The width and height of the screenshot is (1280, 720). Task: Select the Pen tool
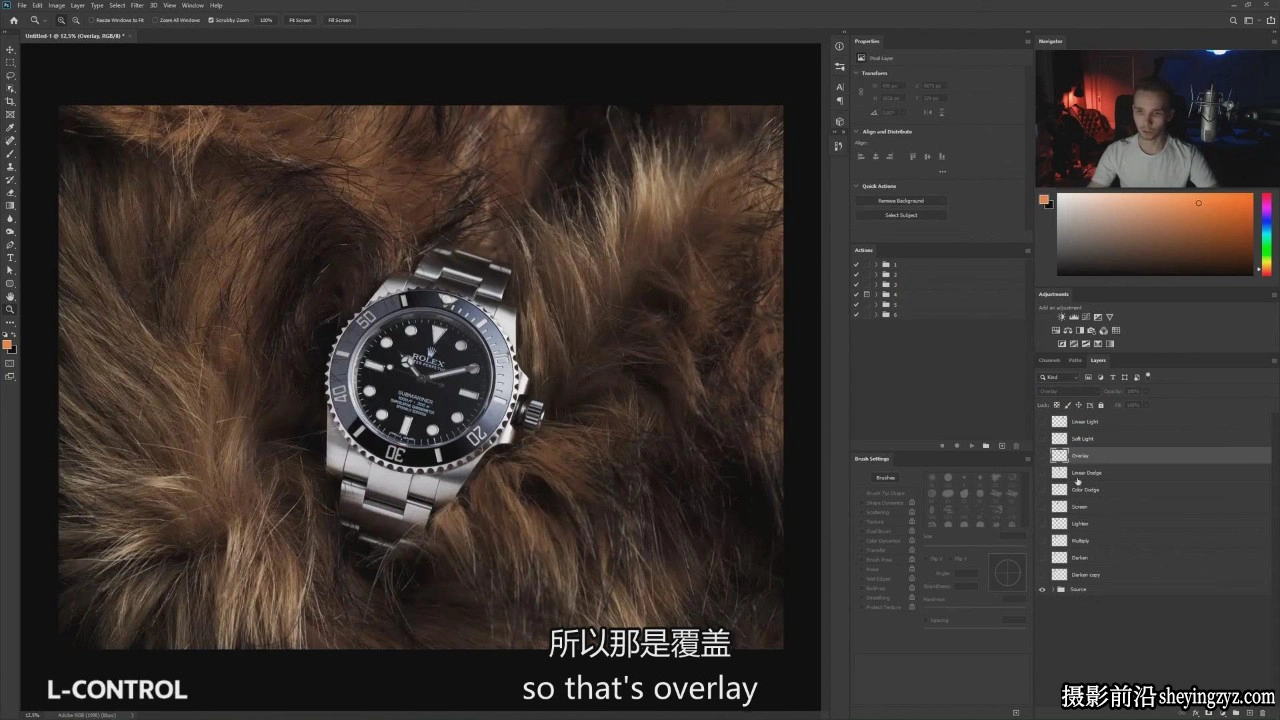click(x=10, y=244)
